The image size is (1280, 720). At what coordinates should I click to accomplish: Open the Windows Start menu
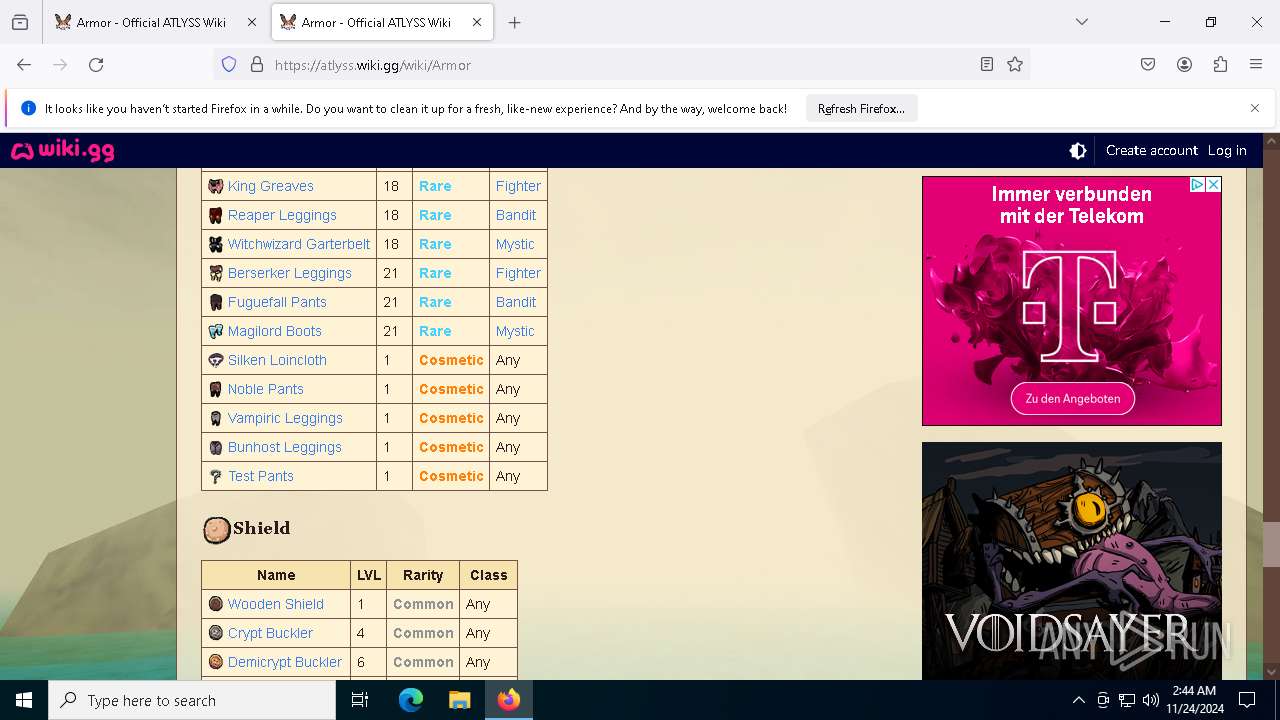[x=24, y=700]
